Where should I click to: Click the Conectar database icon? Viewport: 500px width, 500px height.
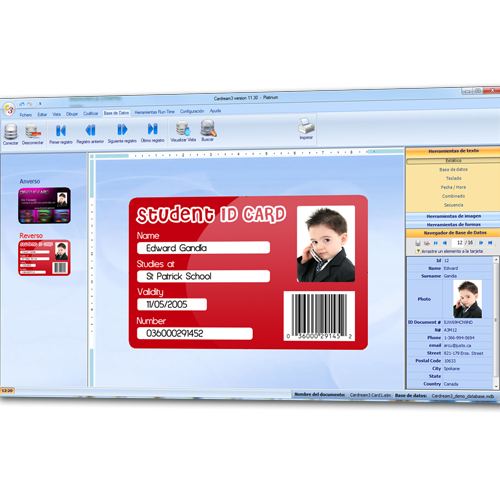pos(11,134)
